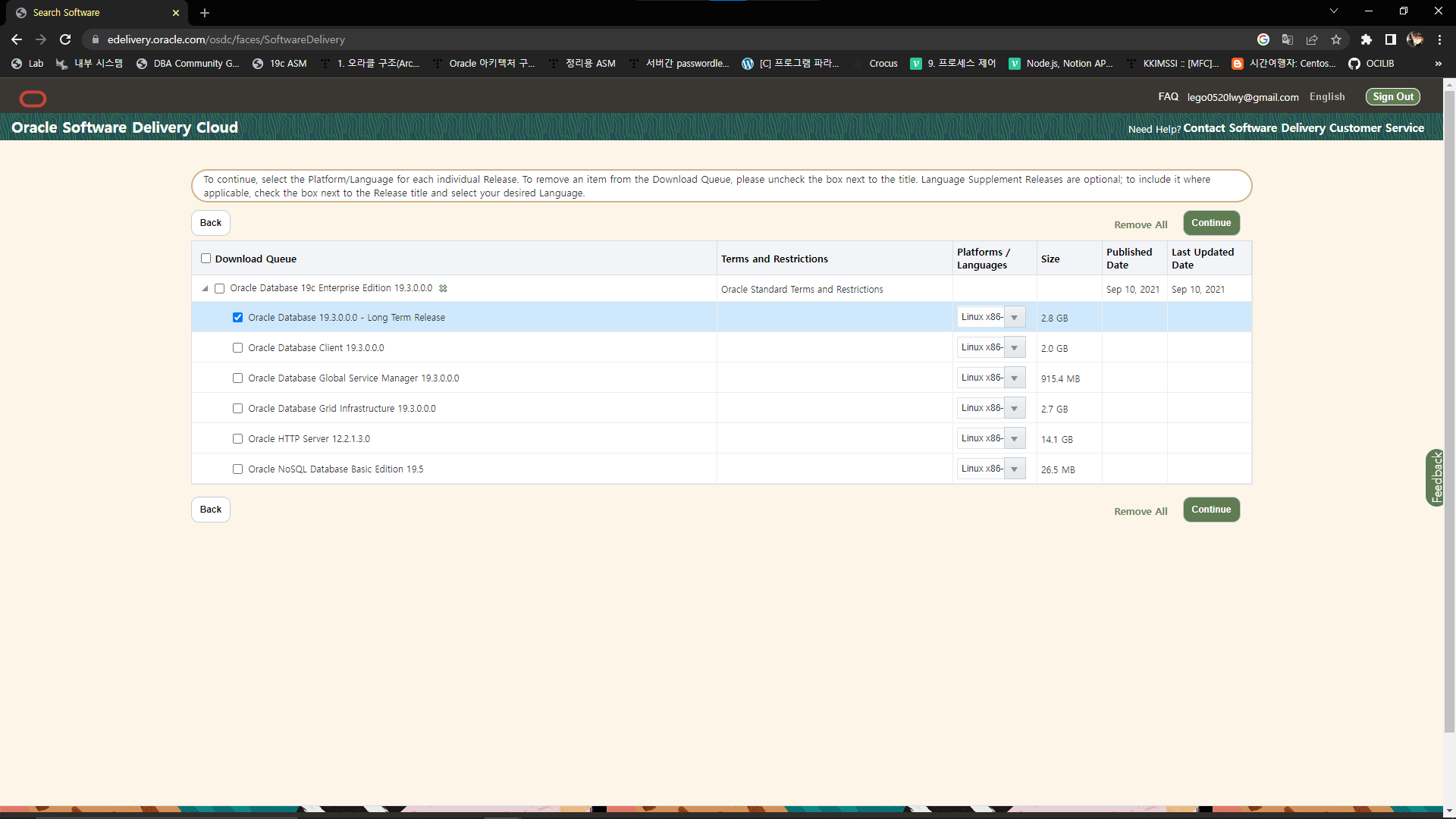Tick the Oracle Database Grid Infrastructure checkbox

coord(237,409)
